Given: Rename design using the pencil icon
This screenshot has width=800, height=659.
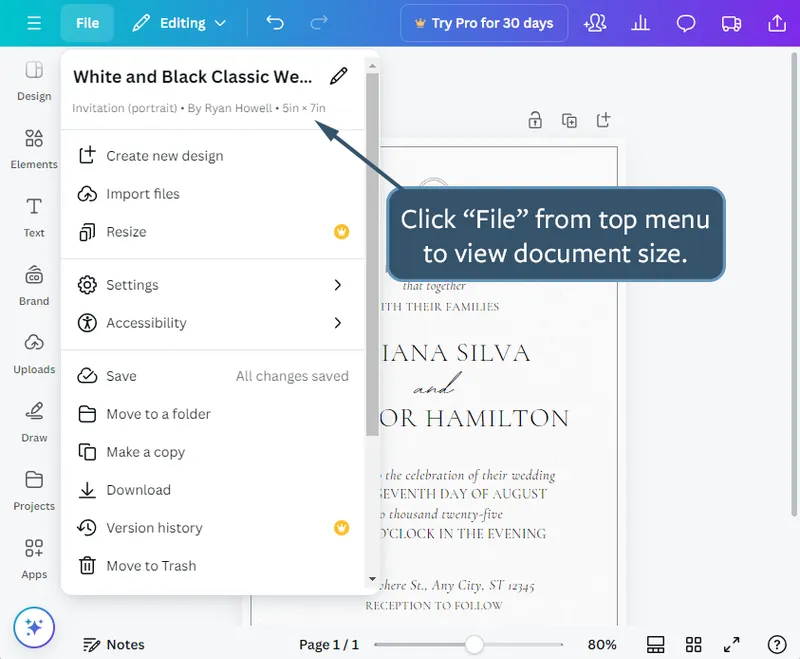Looking at the screenshot, I should coord(339,75).
